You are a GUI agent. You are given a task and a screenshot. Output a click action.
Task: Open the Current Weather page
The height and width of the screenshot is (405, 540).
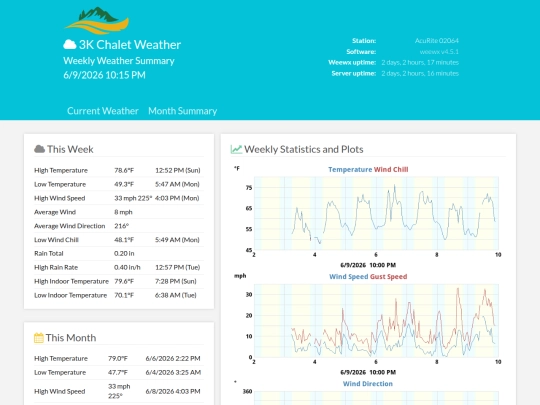coord(103,111)
